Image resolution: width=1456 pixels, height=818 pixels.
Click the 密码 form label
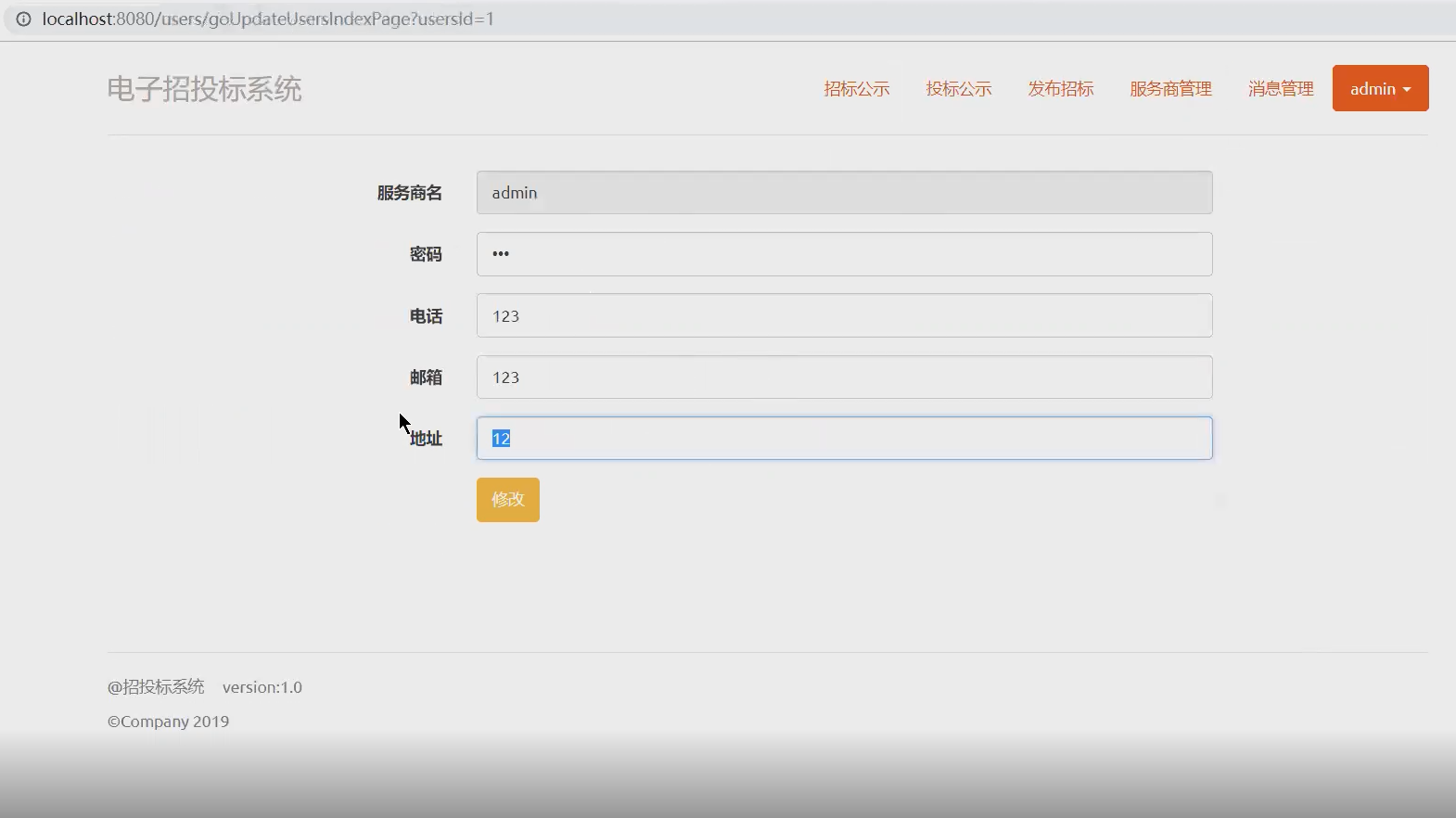coord(427,254)
